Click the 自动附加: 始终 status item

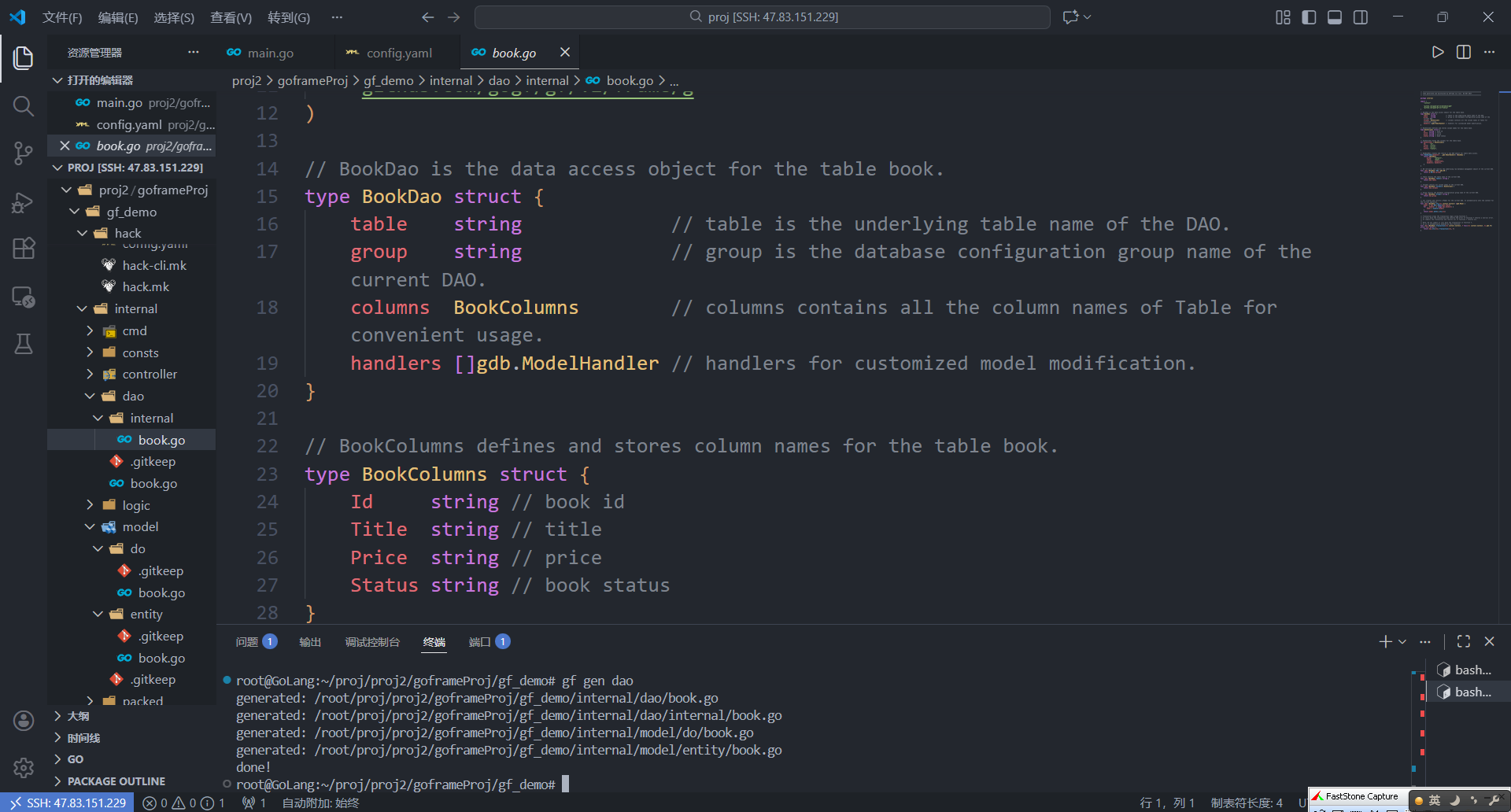[320, 803]
